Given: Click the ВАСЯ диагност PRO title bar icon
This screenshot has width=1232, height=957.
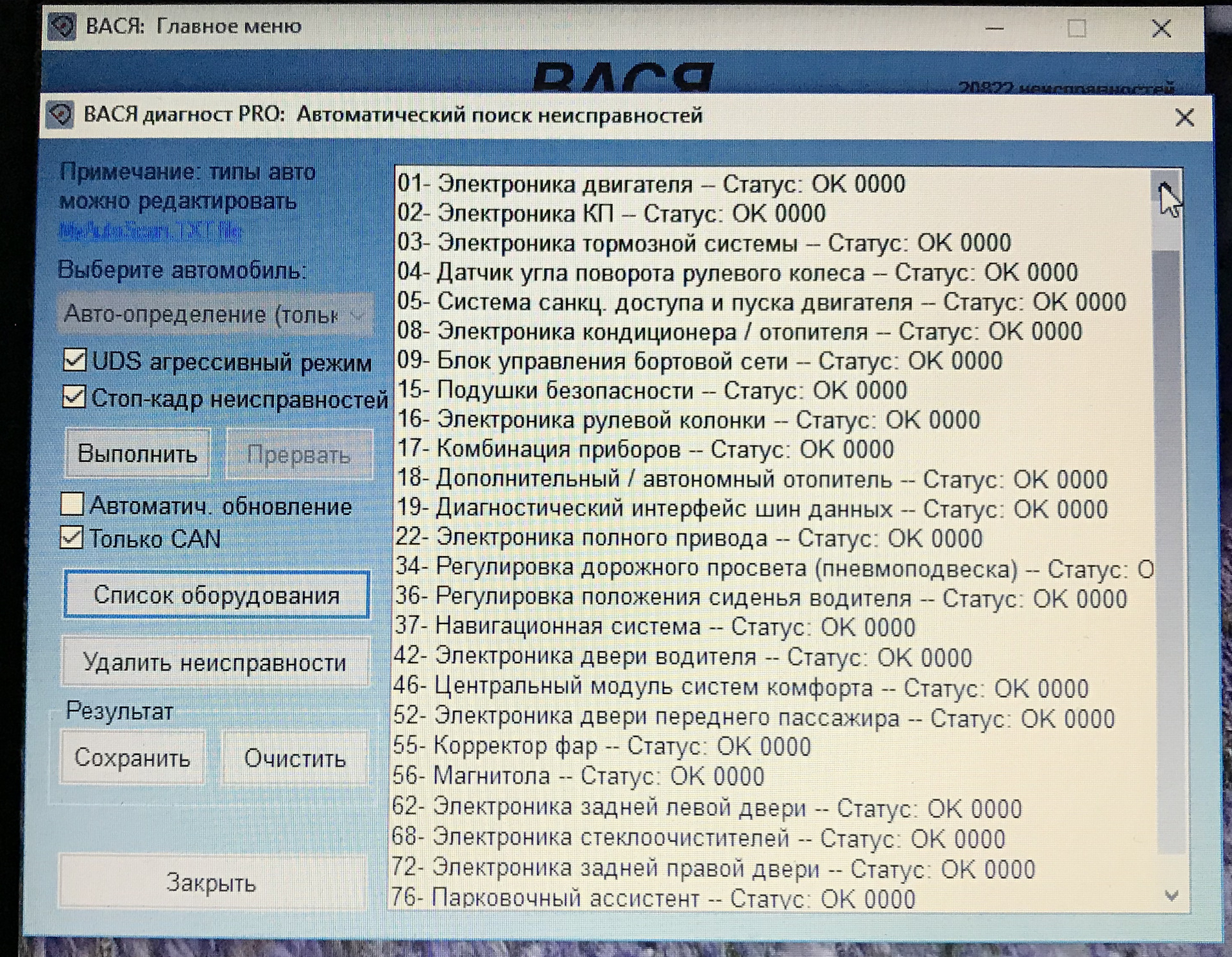Looking at the screenshot, I should 61,115.
